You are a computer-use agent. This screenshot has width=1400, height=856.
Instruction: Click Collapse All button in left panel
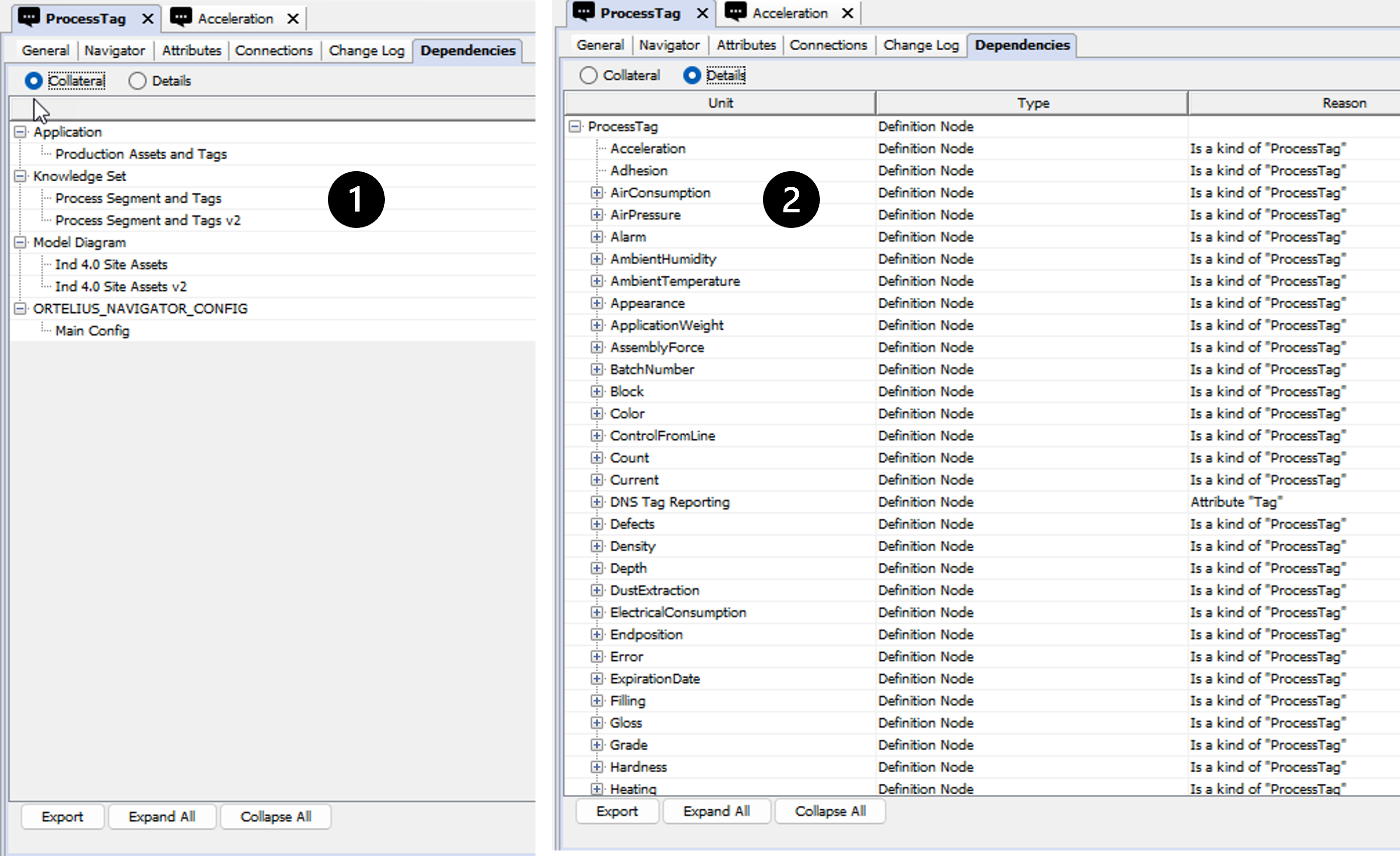point(276,817)
